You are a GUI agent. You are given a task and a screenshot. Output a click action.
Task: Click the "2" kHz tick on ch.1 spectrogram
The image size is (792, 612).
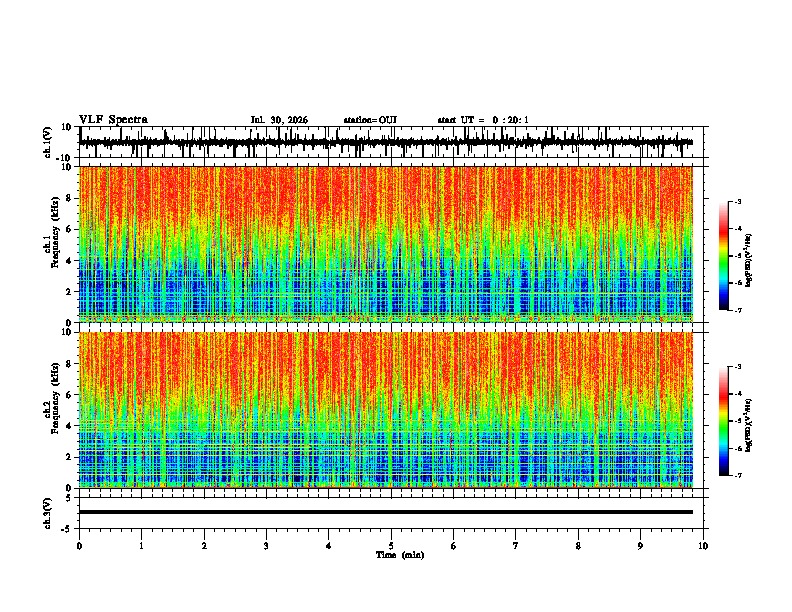pos(69,291)
